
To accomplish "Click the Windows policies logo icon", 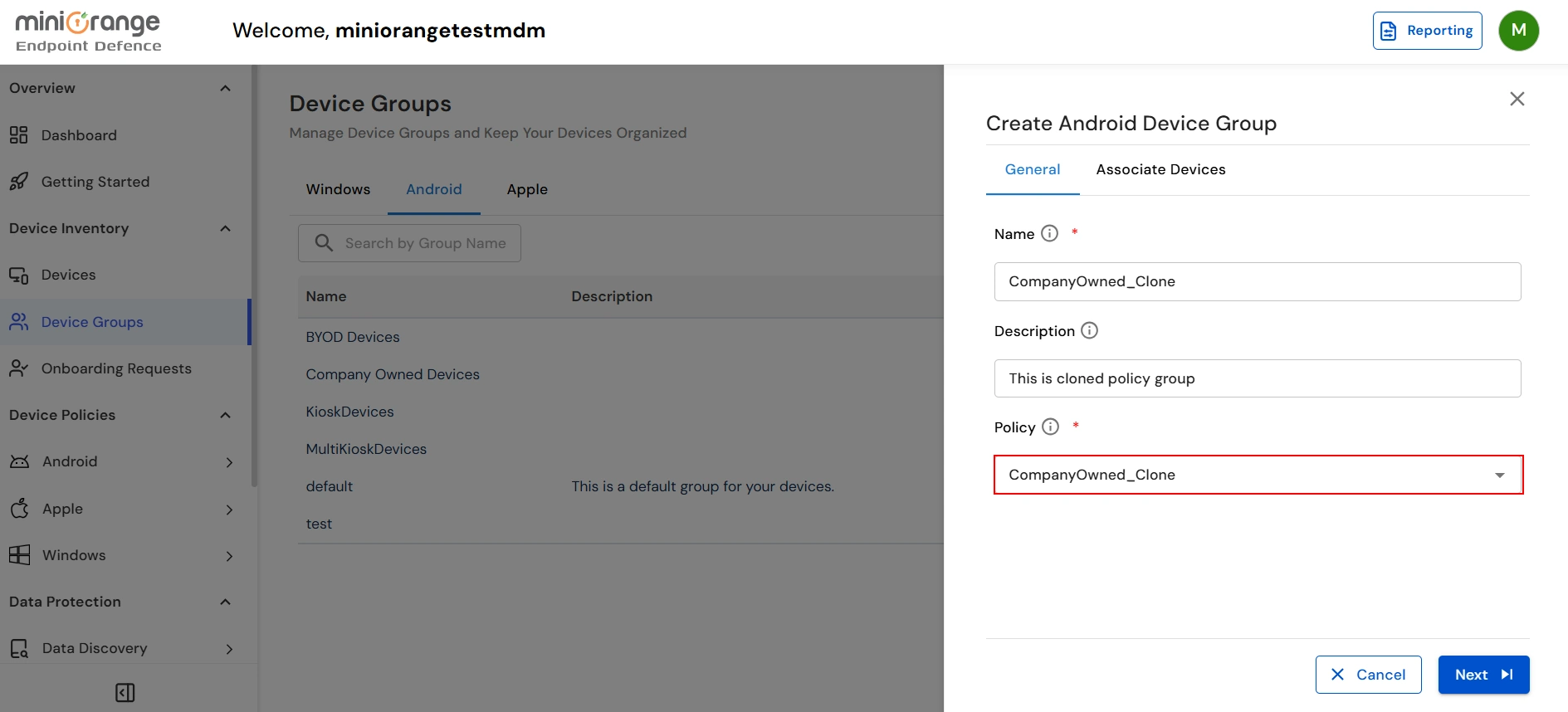I will pos(19,555).
